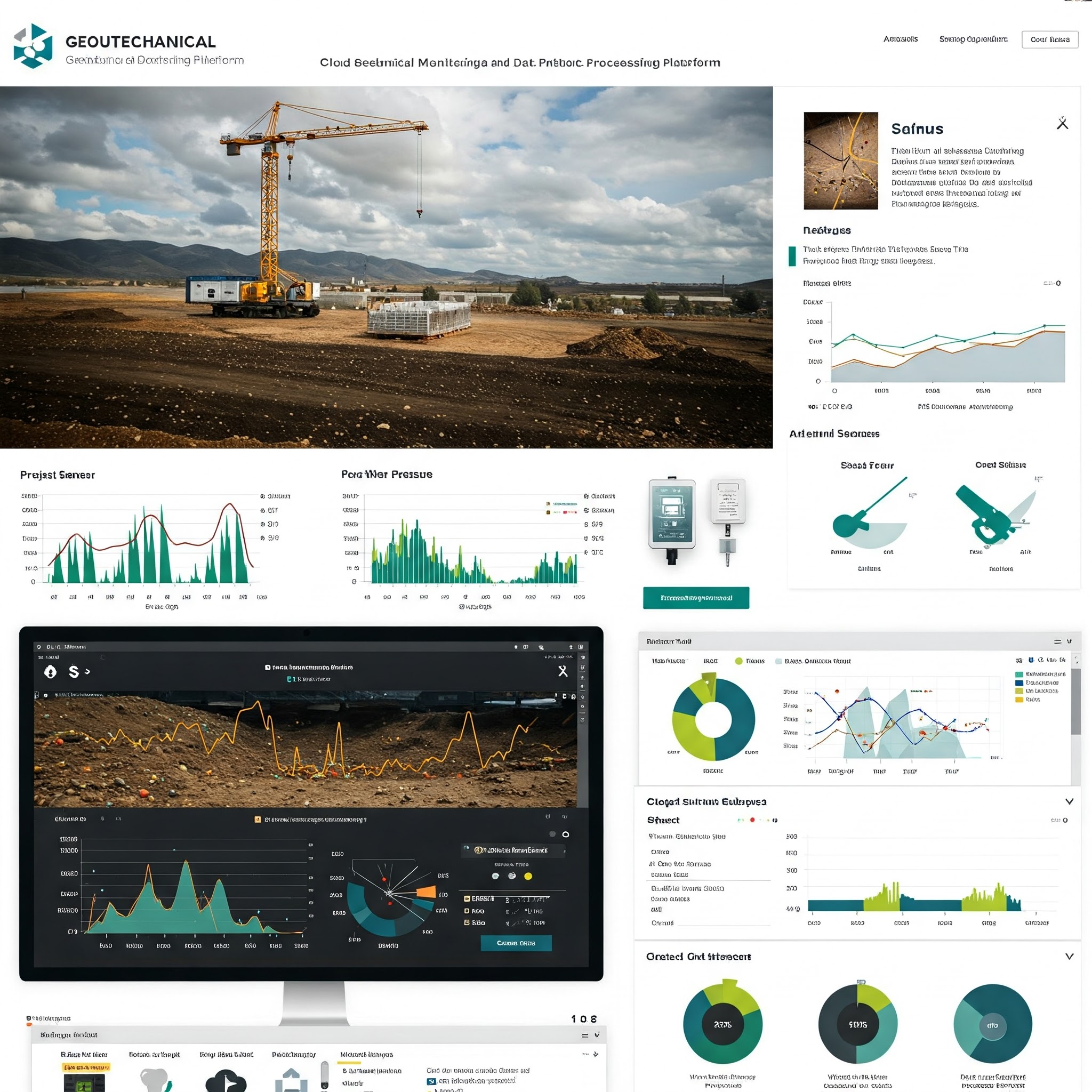Check the blue checkbox in the bottom panel text
Viewport: 1092px width, 1092px height.
[431, 1081]
